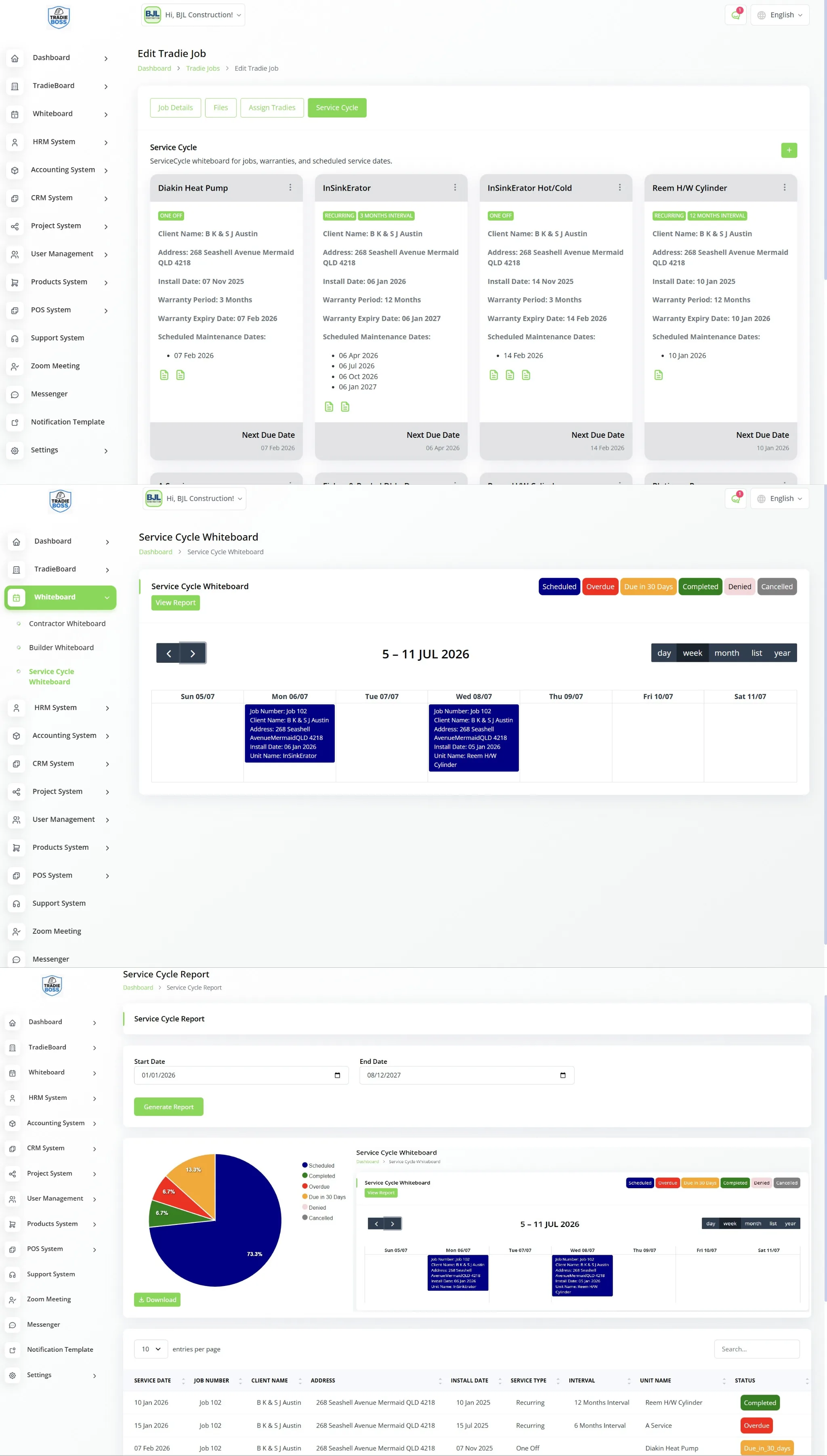Click the View Report button
This screenshot has width=827, height=1456.
(176, 603)
